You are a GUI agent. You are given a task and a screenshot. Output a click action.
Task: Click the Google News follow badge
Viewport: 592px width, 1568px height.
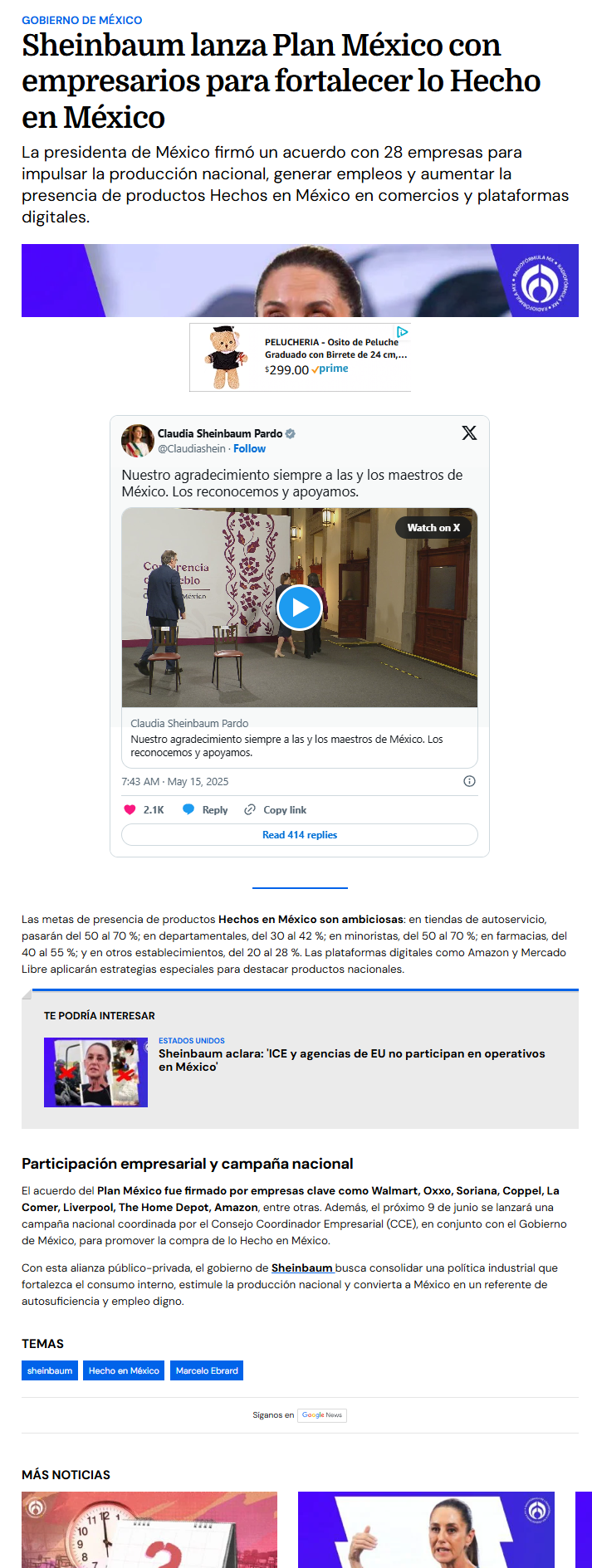[x=322, y=1415]
